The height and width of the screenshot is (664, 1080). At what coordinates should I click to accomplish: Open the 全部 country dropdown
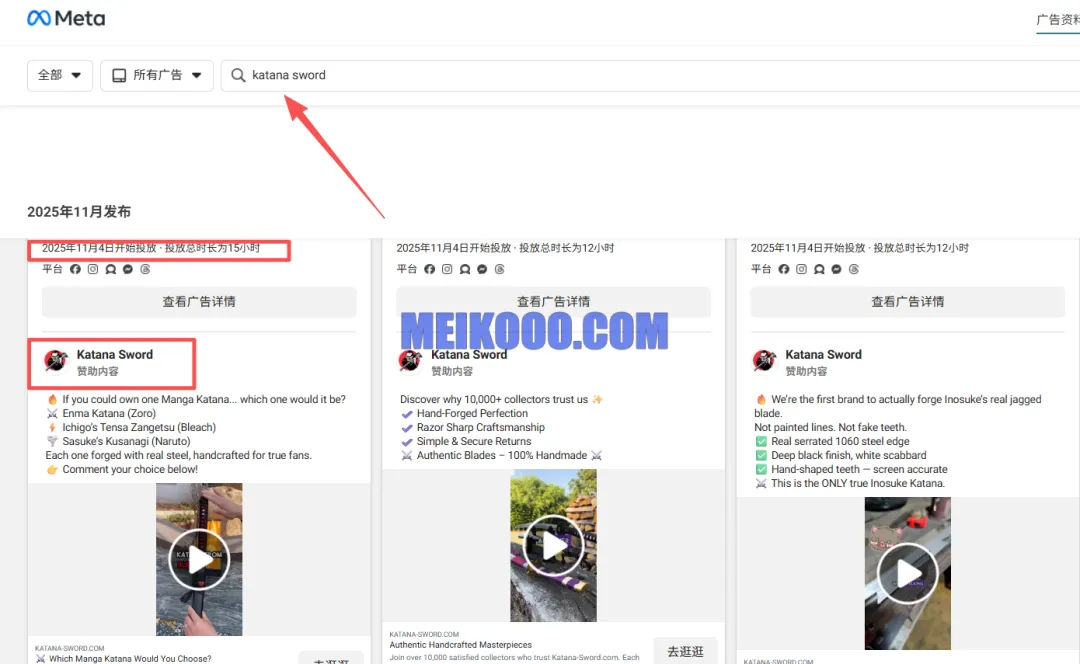tap(60, 75)
